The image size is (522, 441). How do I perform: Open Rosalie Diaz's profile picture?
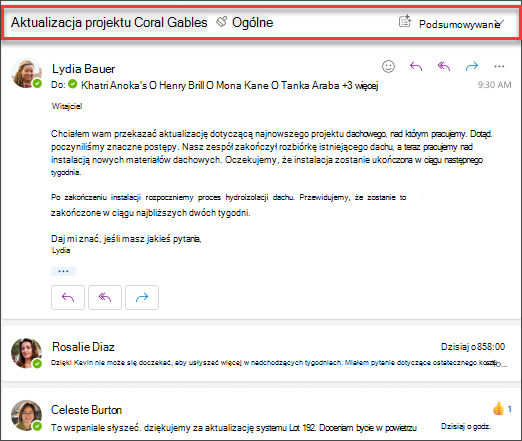coord(26,353)
